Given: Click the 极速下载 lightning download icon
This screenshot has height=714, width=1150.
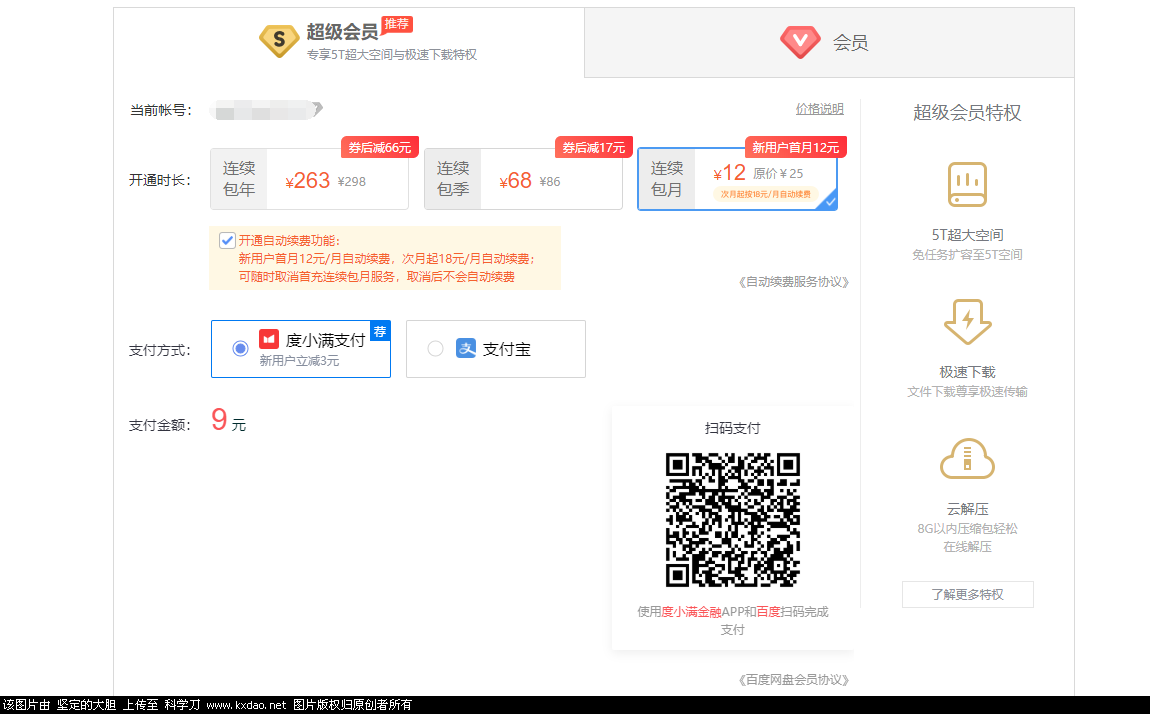Looking at the screenshot, I should (x=967, y=321).
